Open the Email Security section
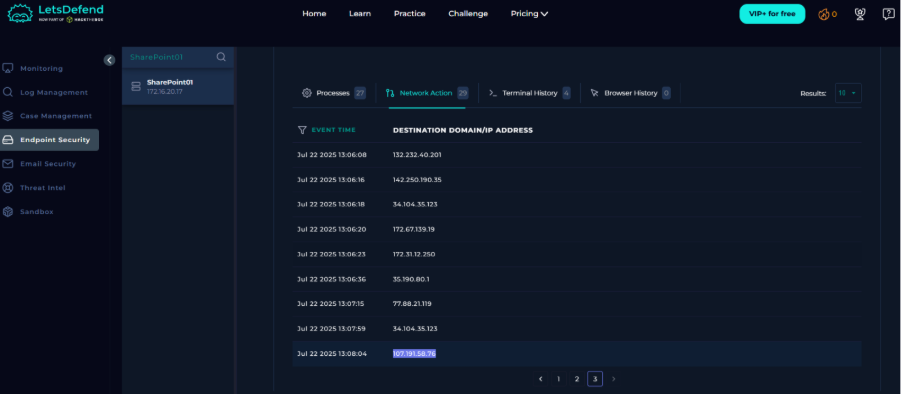 (48, 164)
